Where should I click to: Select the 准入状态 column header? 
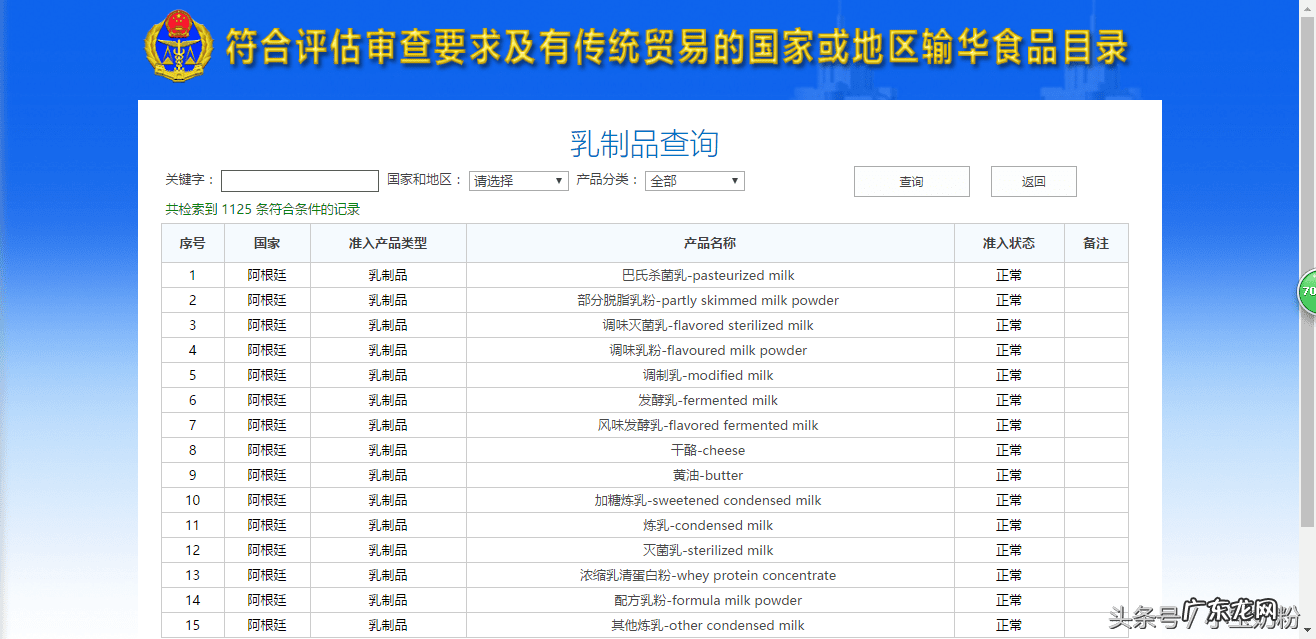click(1009, 243)
